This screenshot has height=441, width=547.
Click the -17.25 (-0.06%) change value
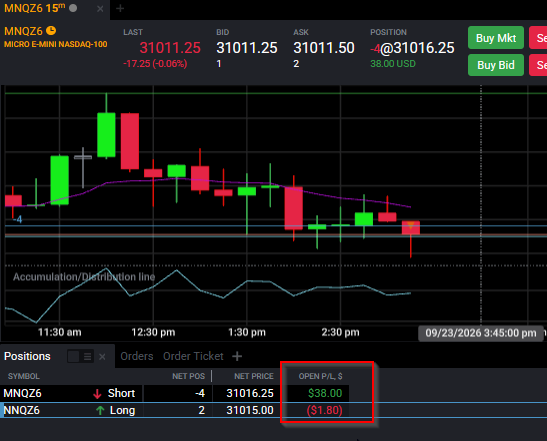click(155, 64)
